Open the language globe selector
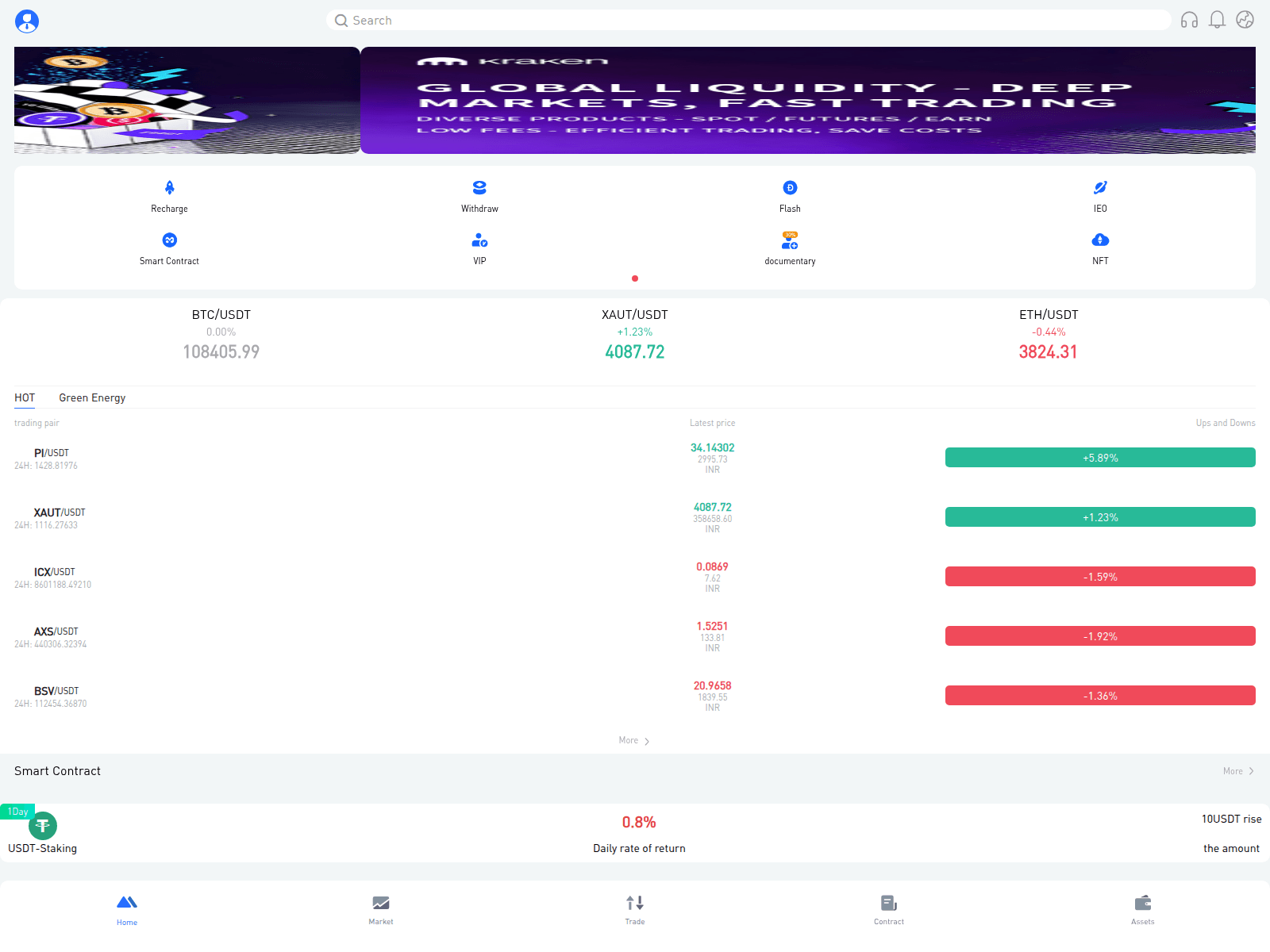 pyautogui.click(x=1244, y=20)
